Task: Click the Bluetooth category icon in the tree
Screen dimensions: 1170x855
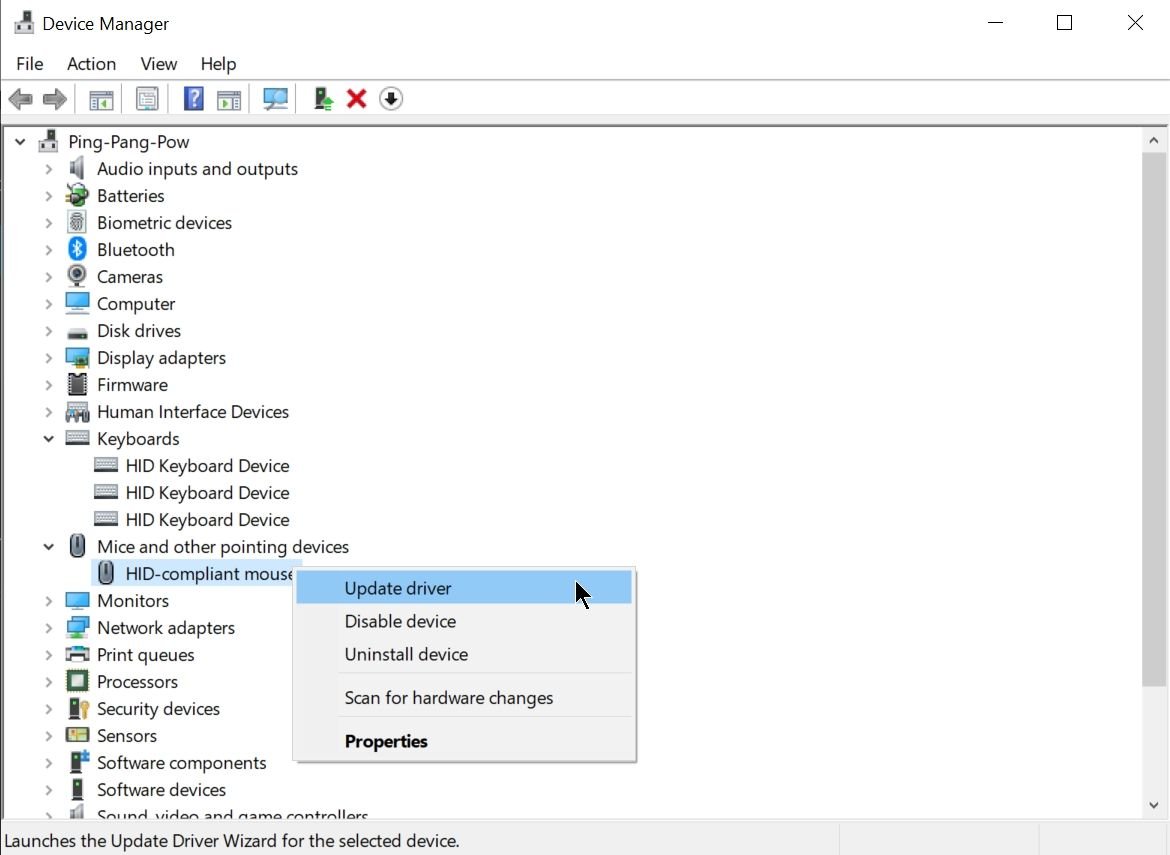Action: (77, 250)
